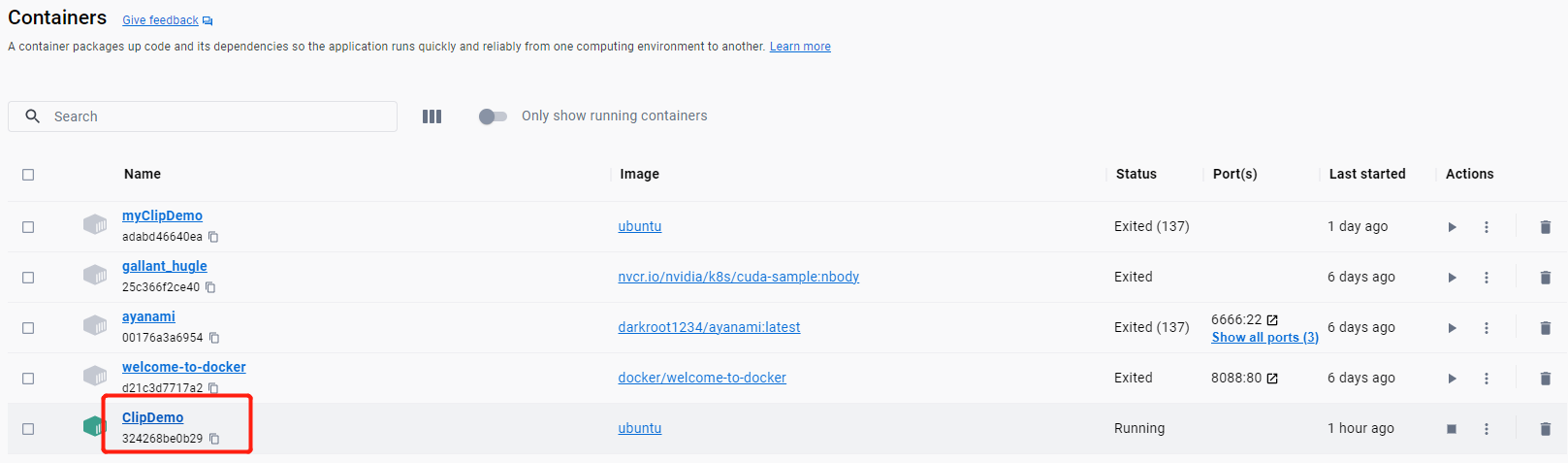Open more actions menu for myClipDemo

point(1486,227)
